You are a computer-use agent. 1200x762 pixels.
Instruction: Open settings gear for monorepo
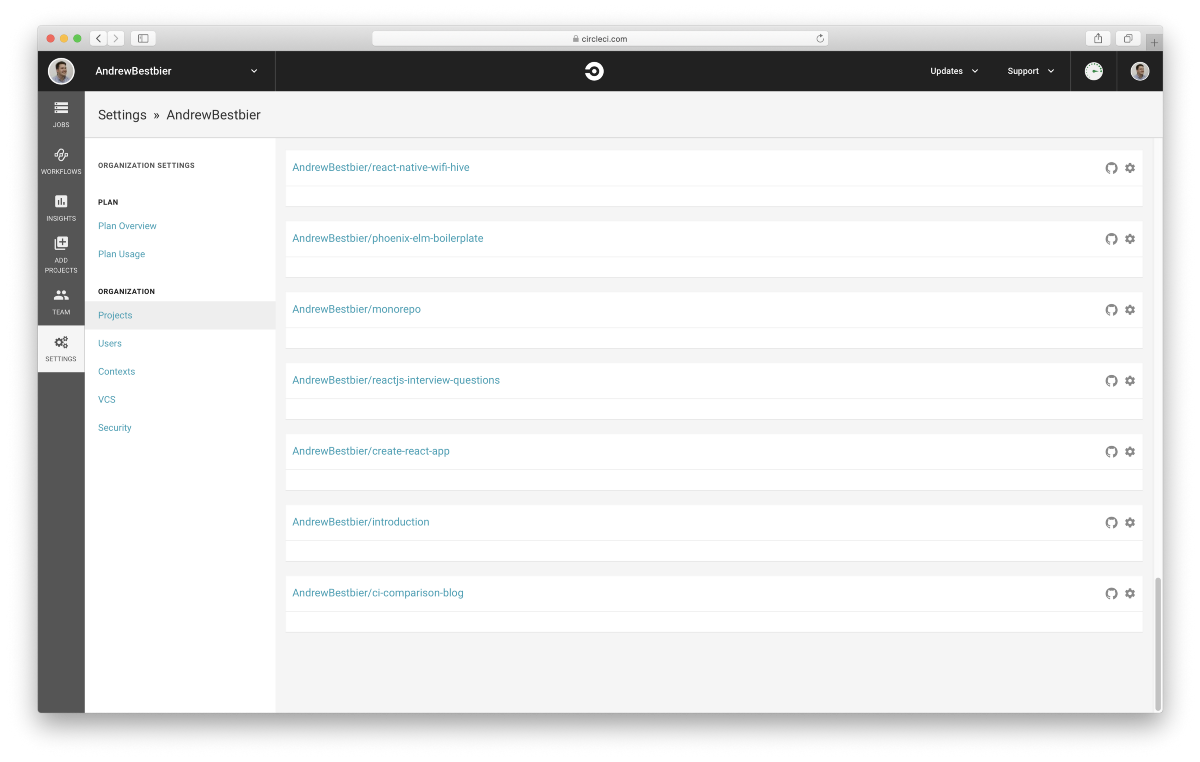tap(1130, 310)
